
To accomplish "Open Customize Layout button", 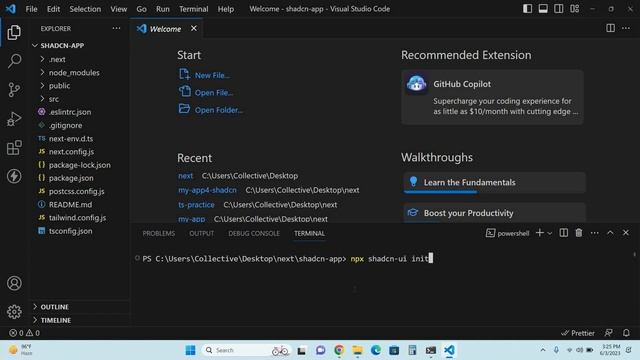I will [x=574, y=9].
